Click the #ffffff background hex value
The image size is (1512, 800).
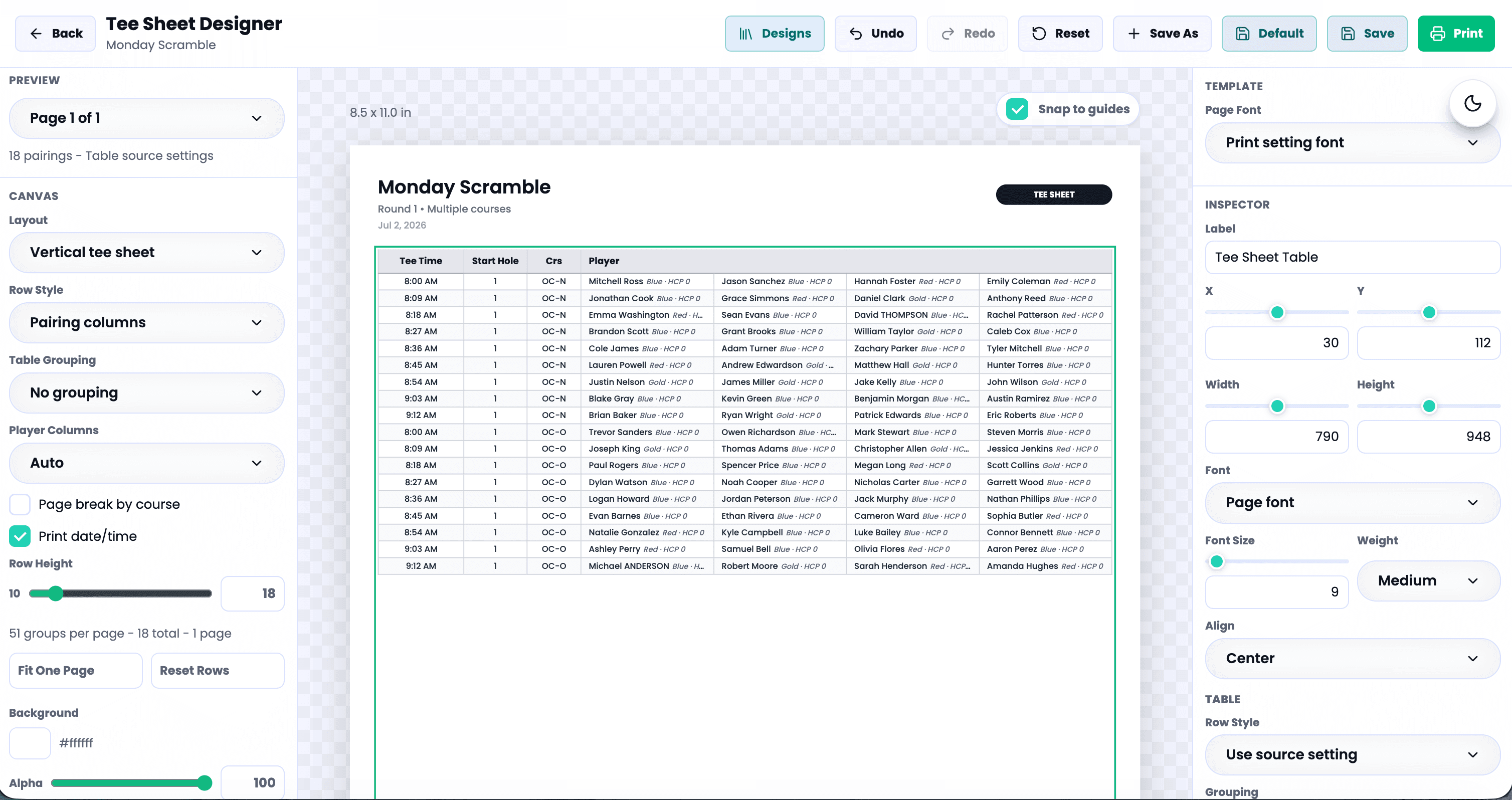coord(76,743)
